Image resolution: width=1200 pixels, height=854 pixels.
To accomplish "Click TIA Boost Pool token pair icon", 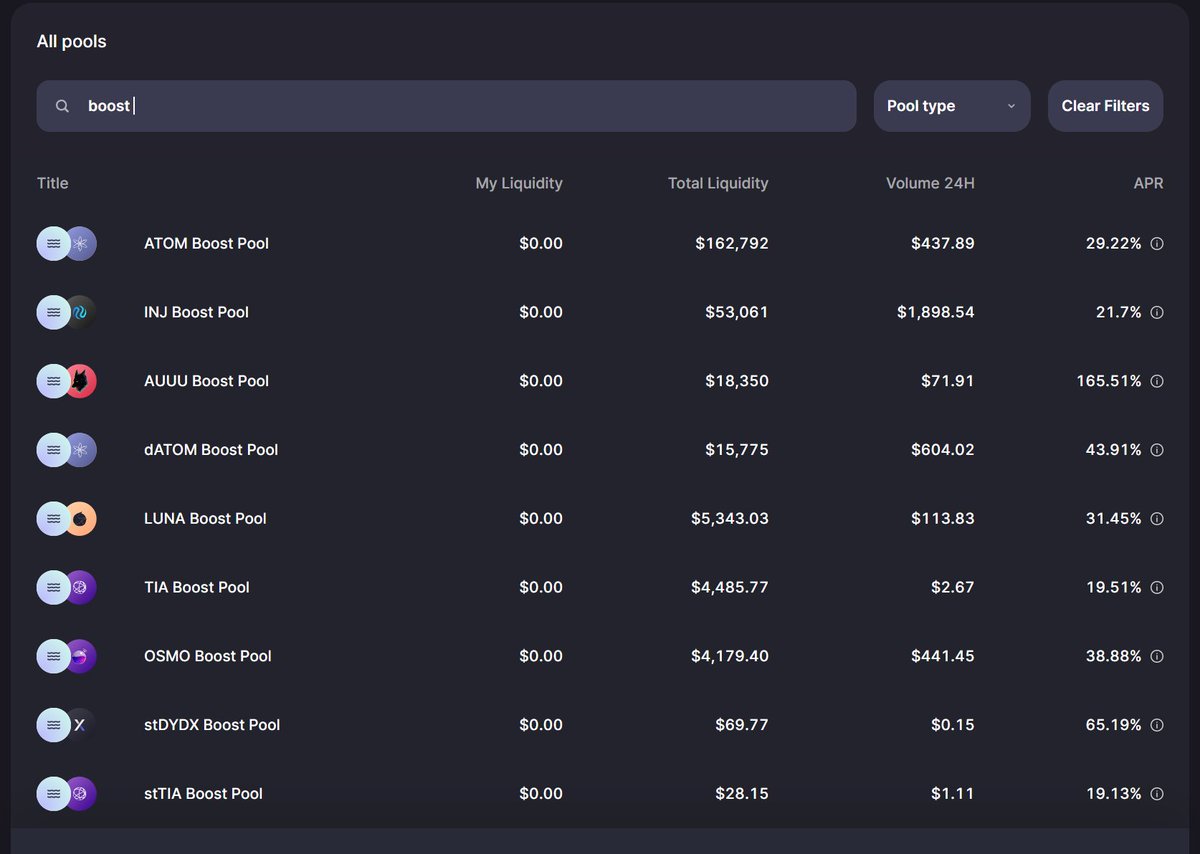I will [x=67, y=587].
